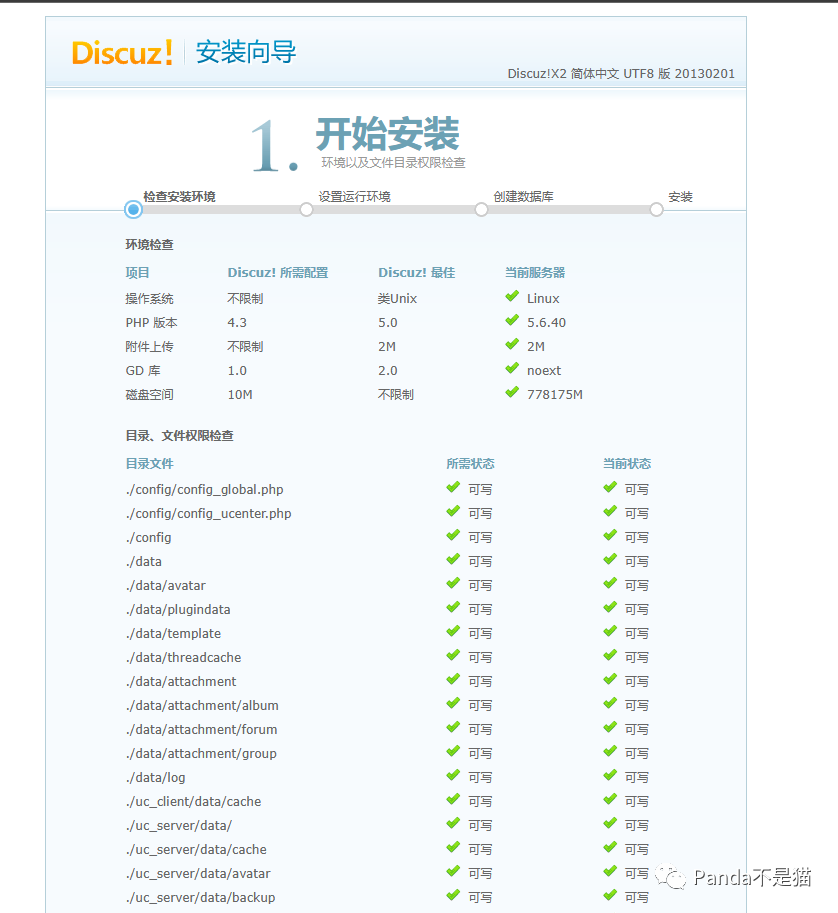Screen dimensions: 838x913
Task: Click required-status check for ./config/config_ucenter.php
Action: coord(453,512)
